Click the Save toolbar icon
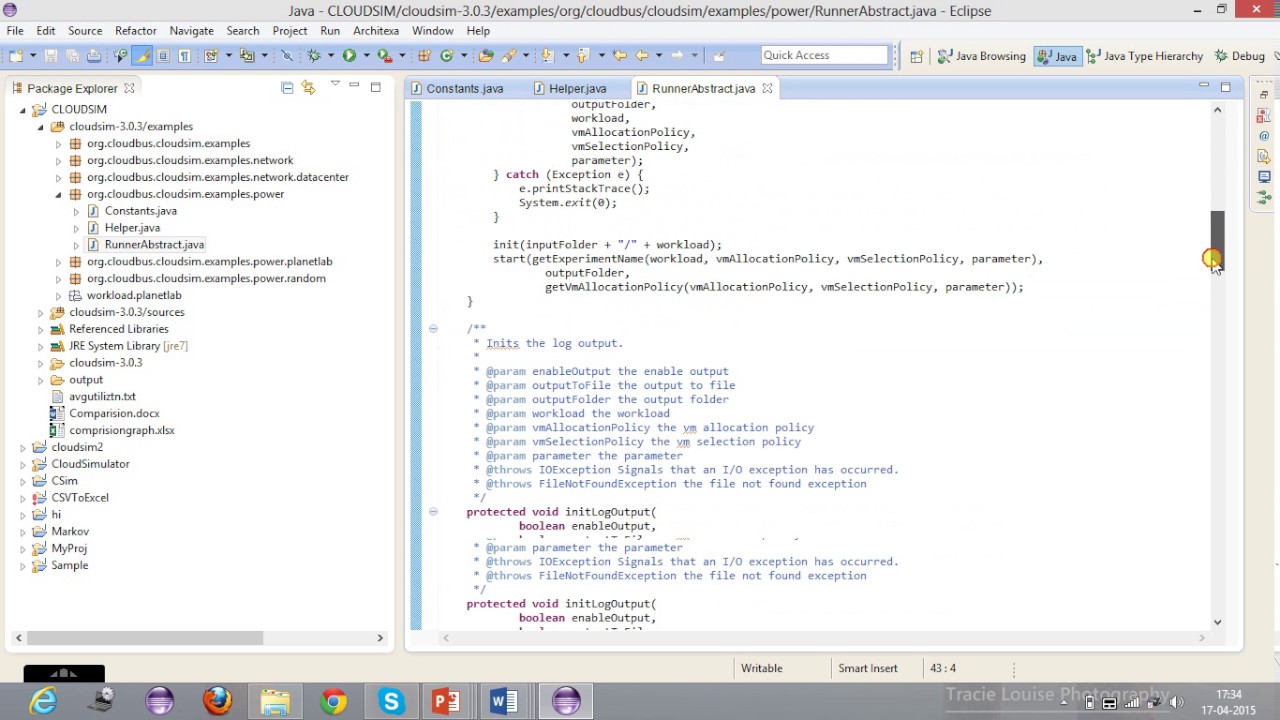1280x720 pixels. pyautogui.click(x=51, y=55)
